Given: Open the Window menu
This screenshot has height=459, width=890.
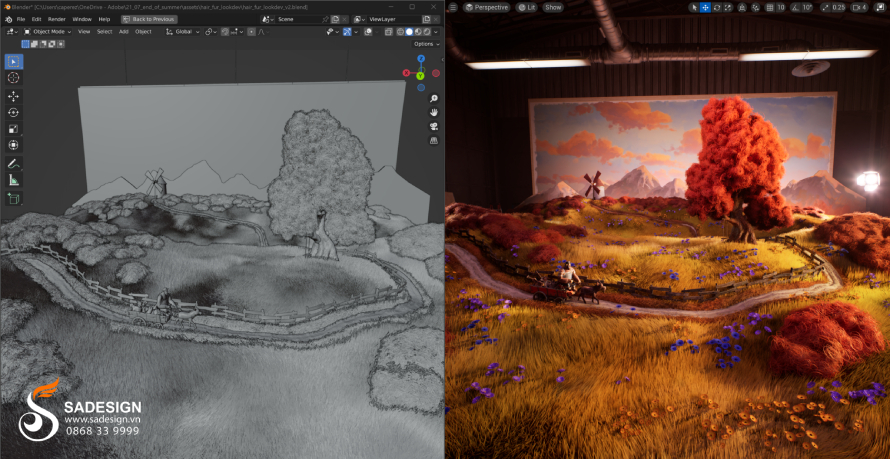Looking at the screenshot, I should [x=82, y=19].
